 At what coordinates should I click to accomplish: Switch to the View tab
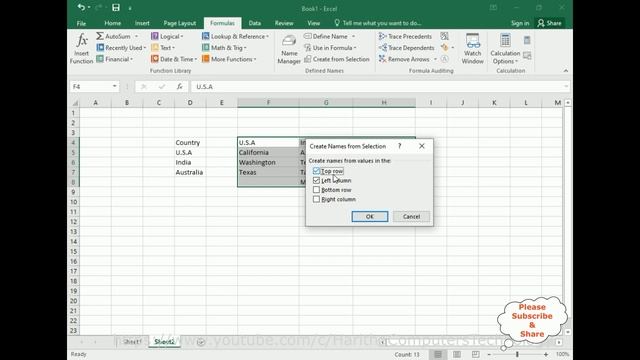[x=313, y=23]
